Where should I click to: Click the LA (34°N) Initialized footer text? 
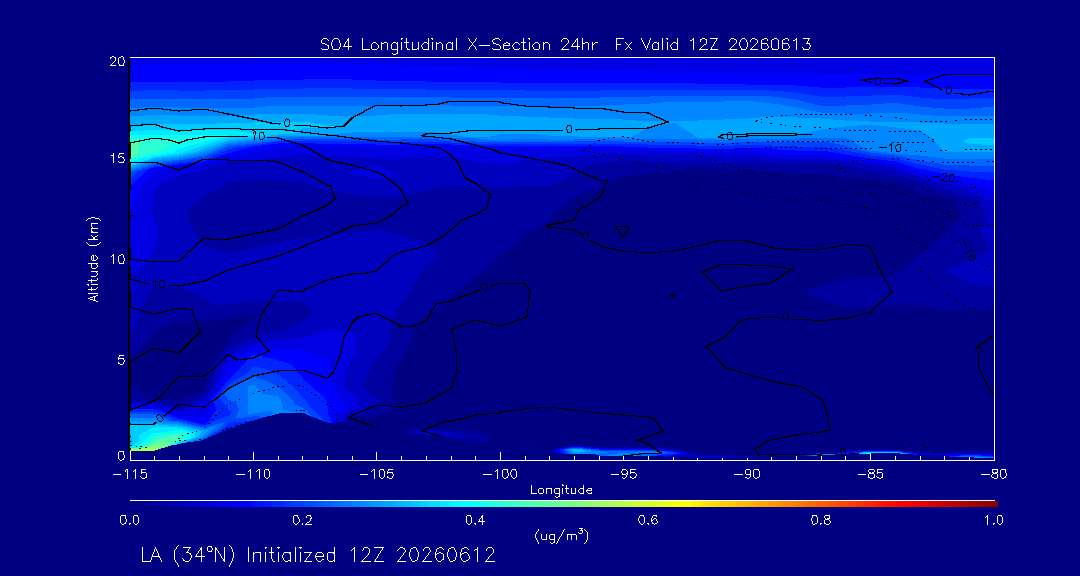click(318, 555)
